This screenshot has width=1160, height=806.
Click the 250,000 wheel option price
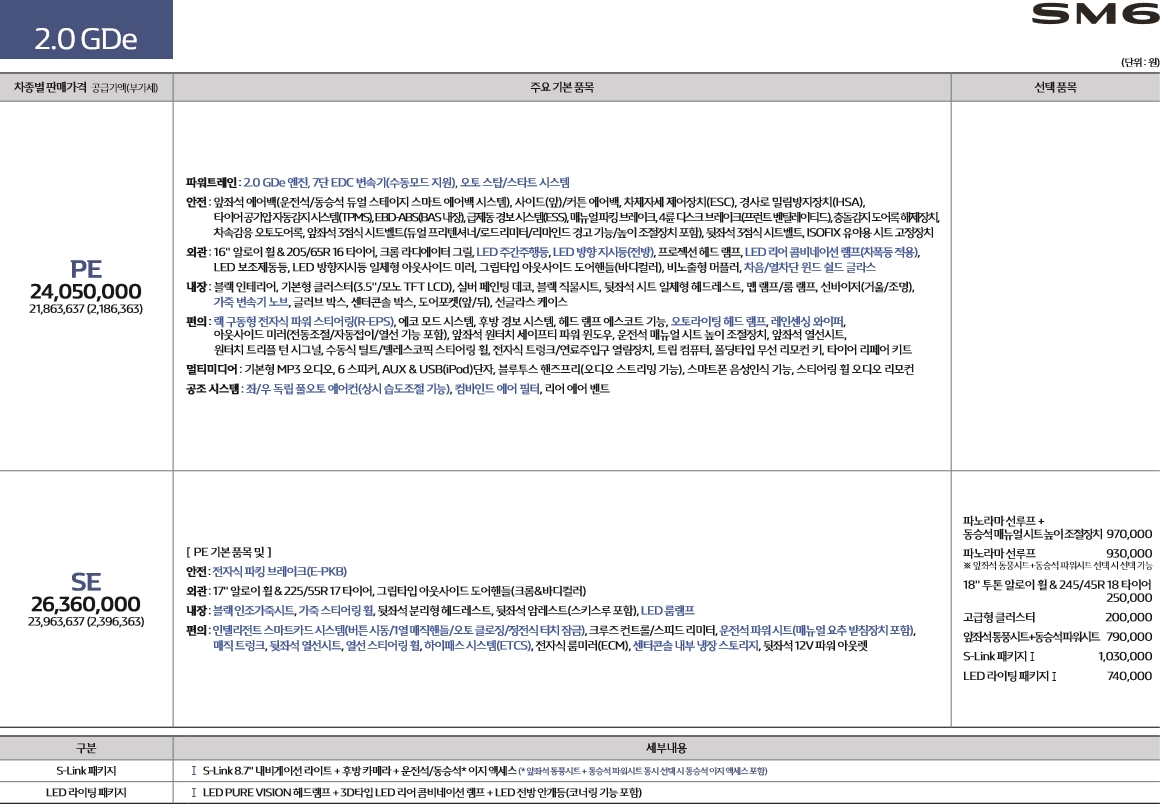(1129, 598)
